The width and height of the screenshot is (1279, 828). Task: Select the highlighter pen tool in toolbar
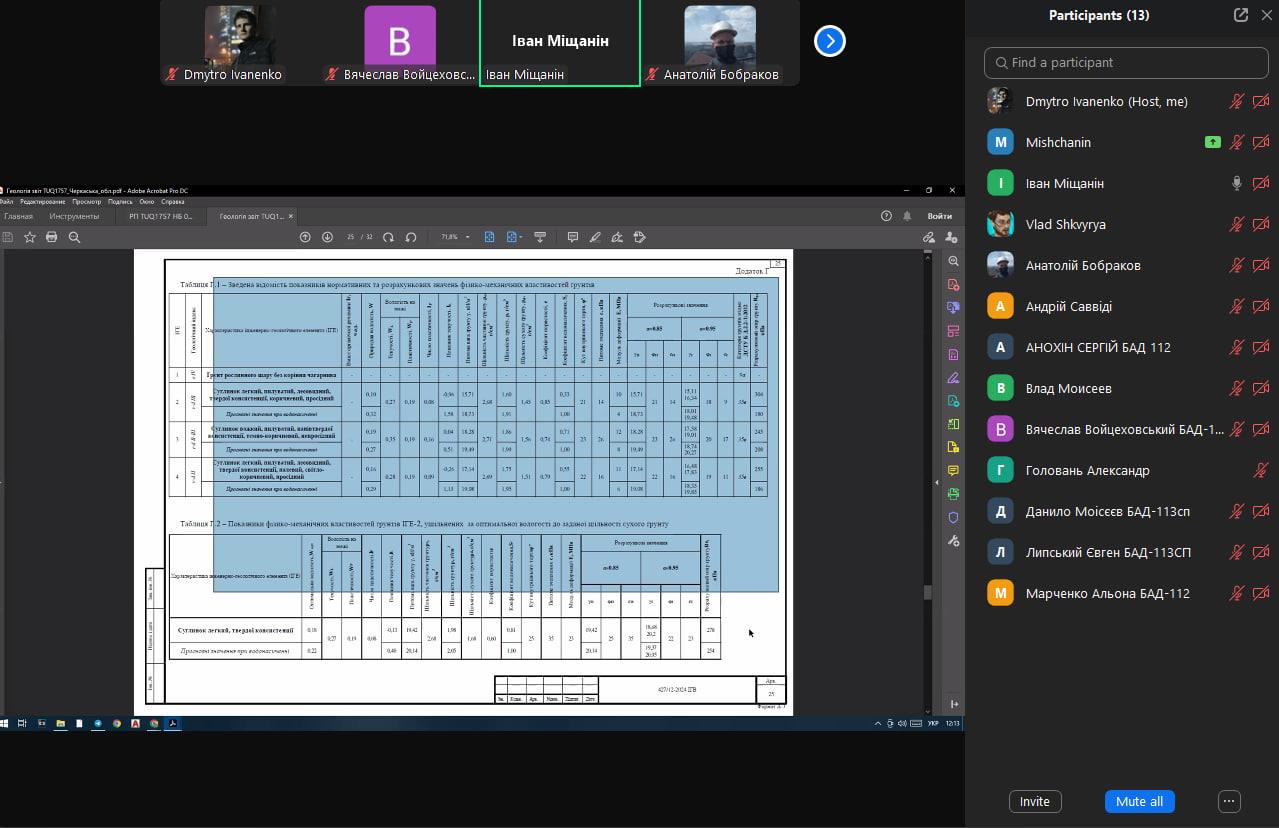595,237
